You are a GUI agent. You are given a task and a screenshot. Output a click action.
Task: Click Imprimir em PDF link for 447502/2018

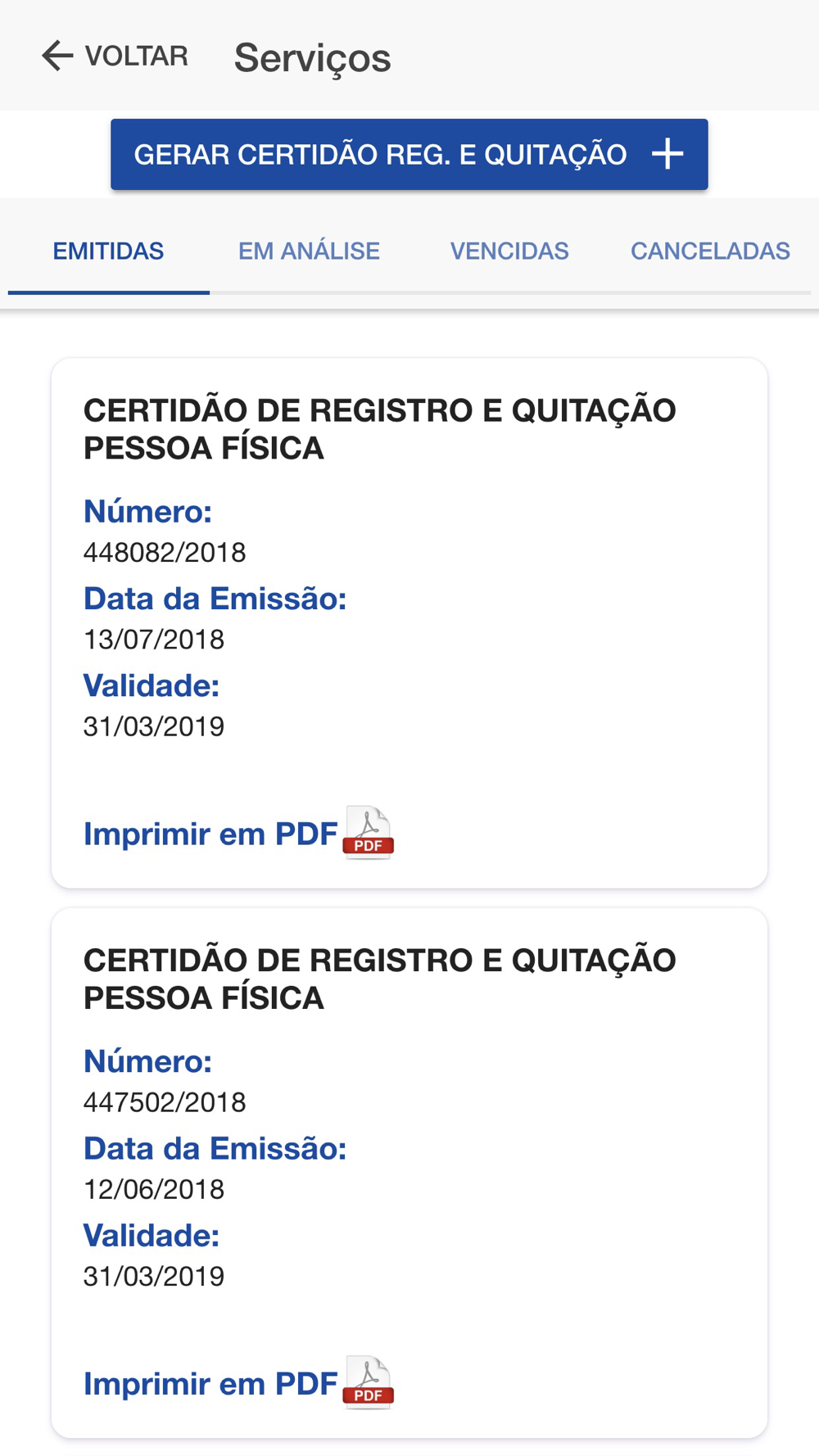click(210, 1384)
